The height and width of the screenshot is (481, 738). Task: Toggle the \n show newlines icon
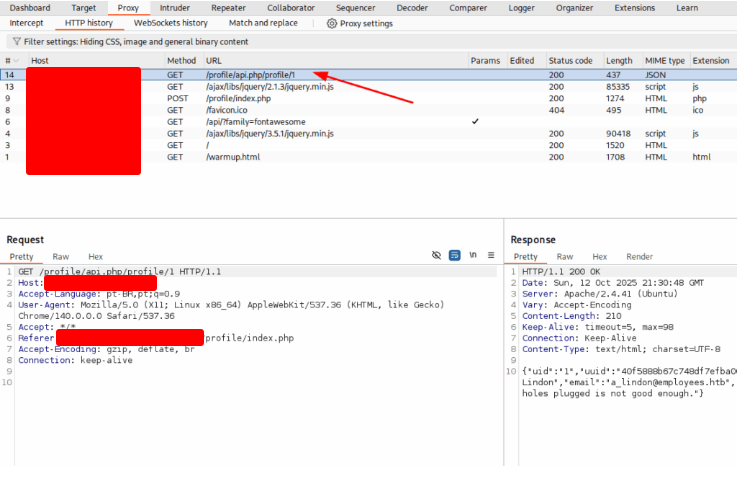[473, 256]
